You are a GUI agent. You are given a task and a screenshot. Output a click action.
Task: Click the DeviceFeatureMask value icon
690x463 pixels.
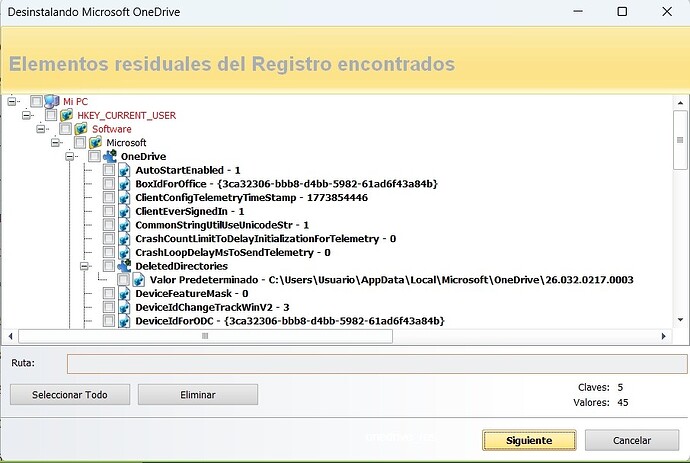124,294
